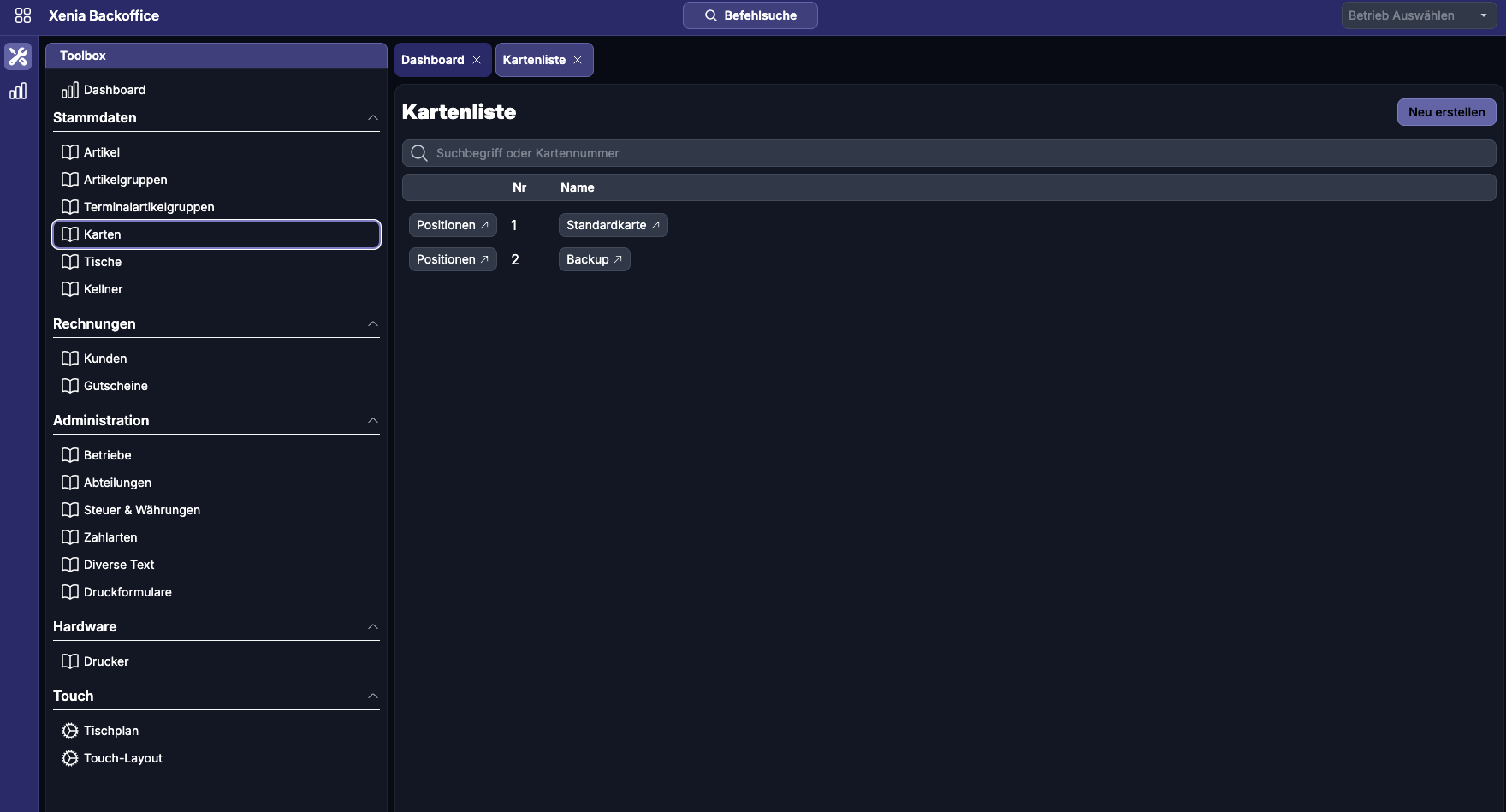Switch to the Dashboard tab
The width and height of the screenshot is (1506, 812).
pos(433,60)
